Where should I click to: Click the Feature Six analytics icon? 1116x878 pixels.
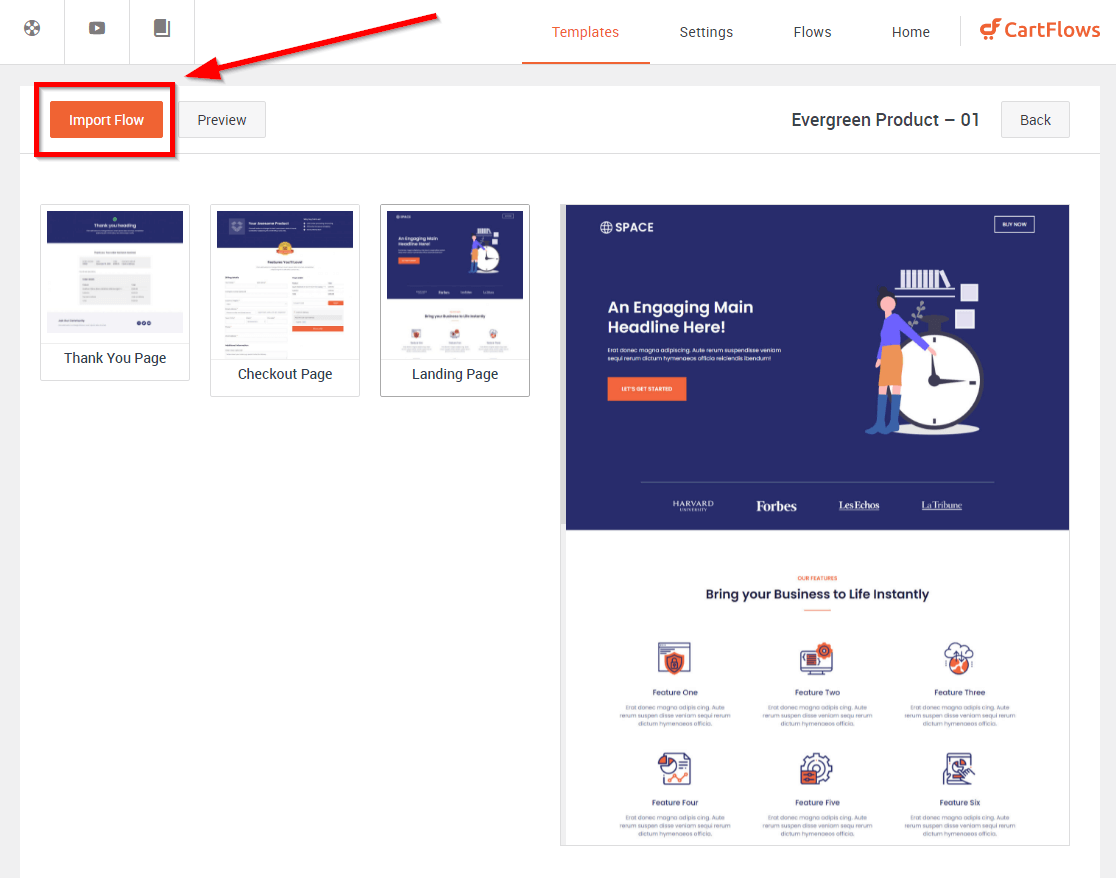click(959, 768)
